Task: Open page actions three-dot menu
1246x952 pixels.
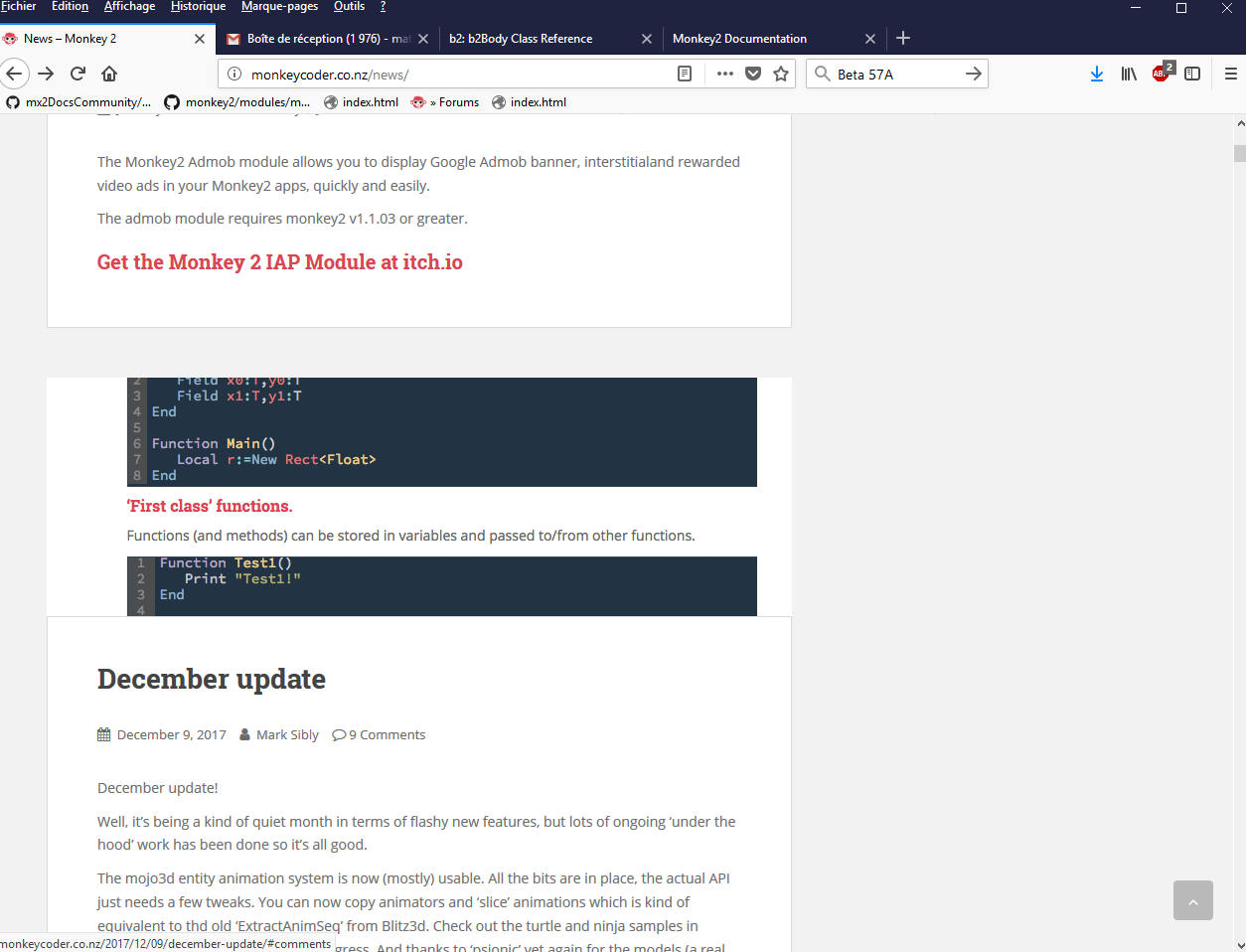Action: [724, 74]
